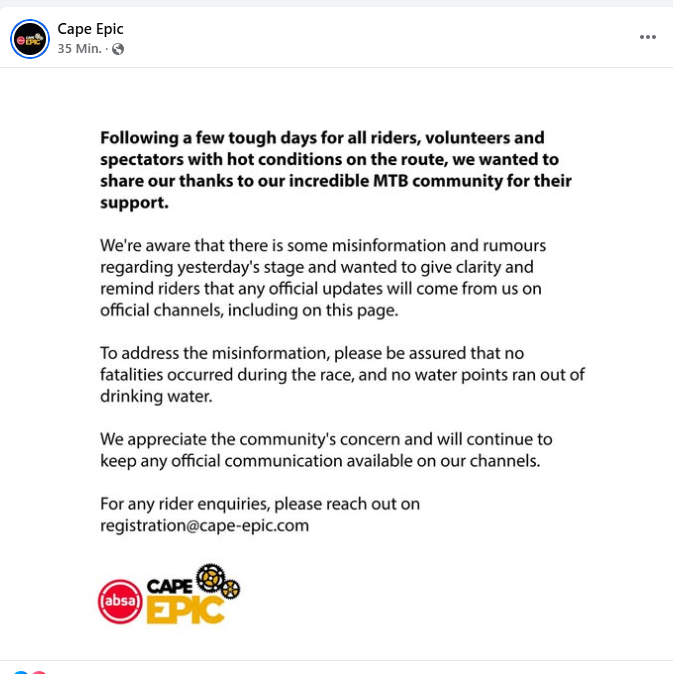673x674 pixels.
Task: Click the public audience globe icon
Action: [118, 48]
